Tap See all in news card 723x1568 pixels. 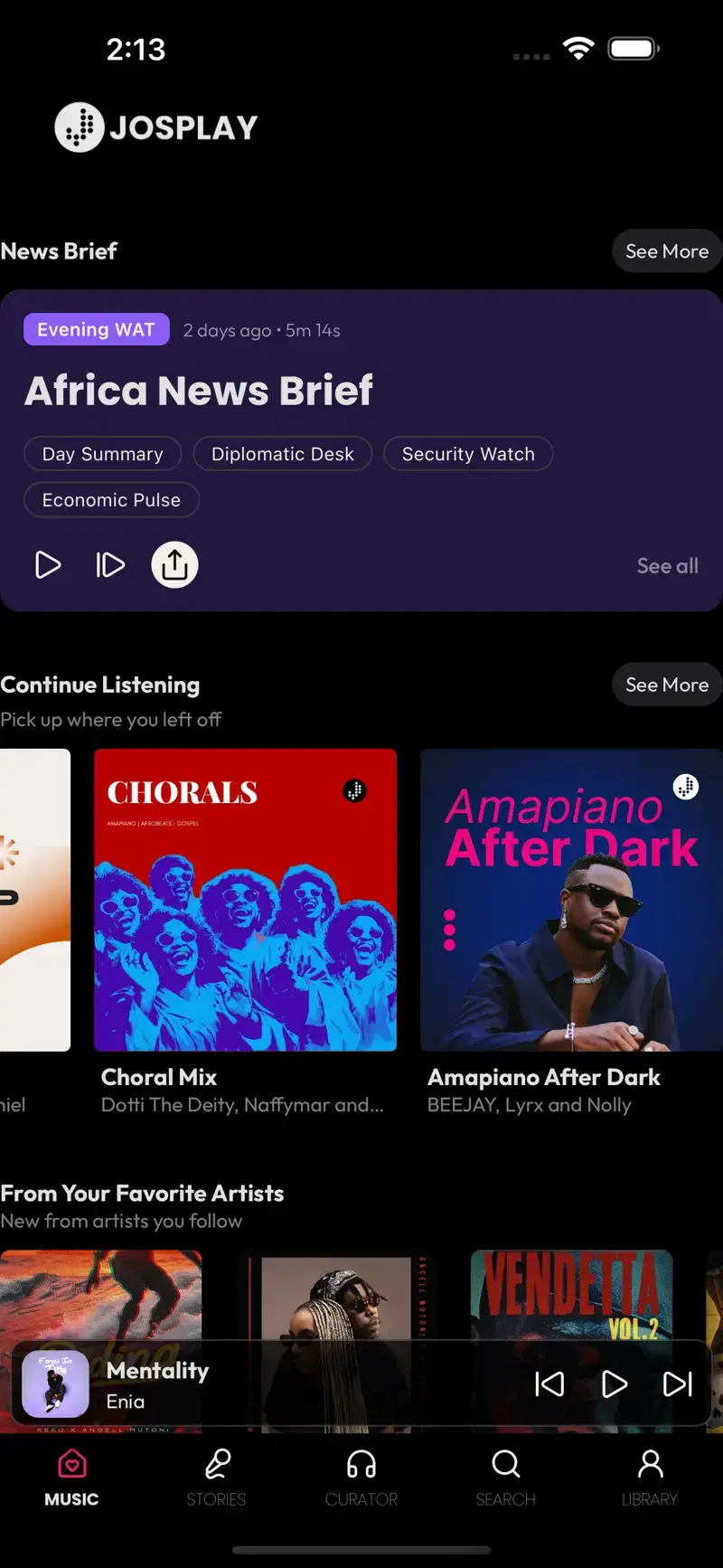[667, 566]
